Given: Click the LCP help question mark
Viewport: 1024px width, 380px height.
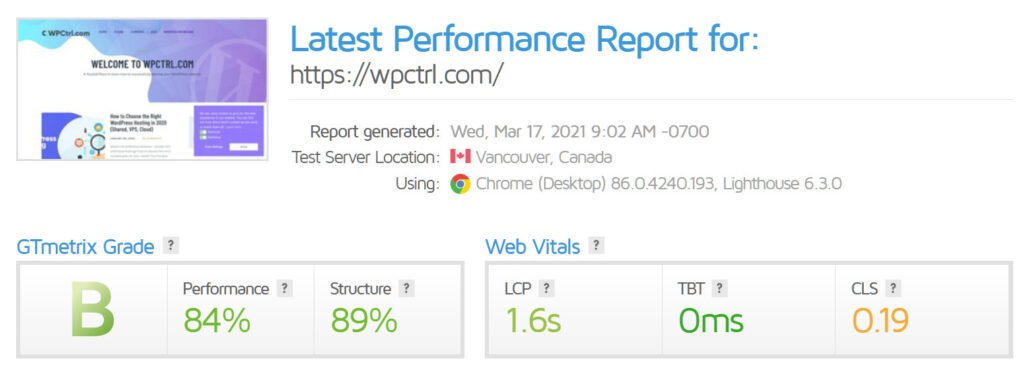Looking at the screenshot, I should pos(547,289).
